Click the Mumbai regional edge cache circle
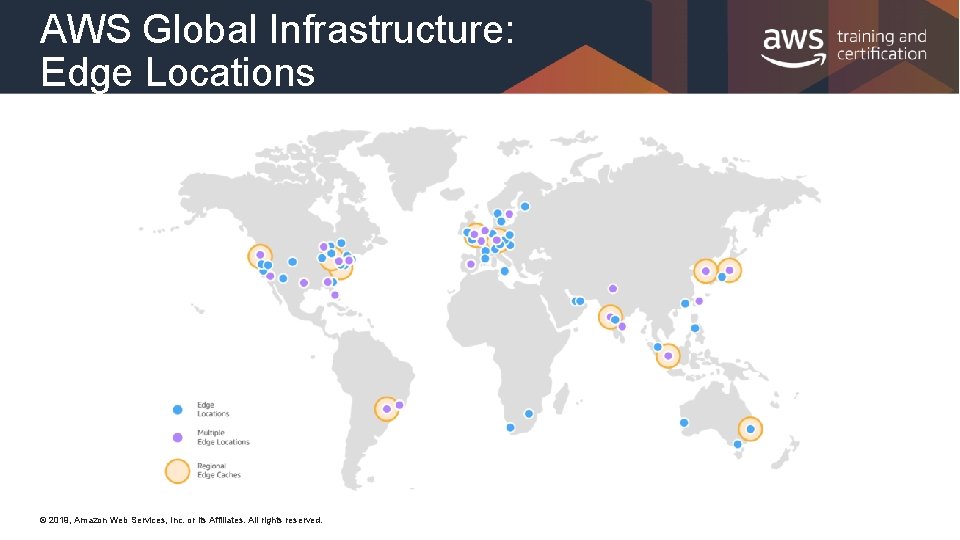Screen dimensions: 960x540 tap(610, 317)
